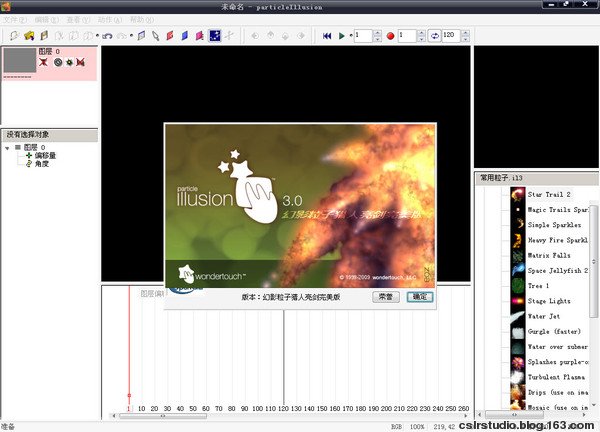Select the Splashes purple emitter

tap(558, 362)
